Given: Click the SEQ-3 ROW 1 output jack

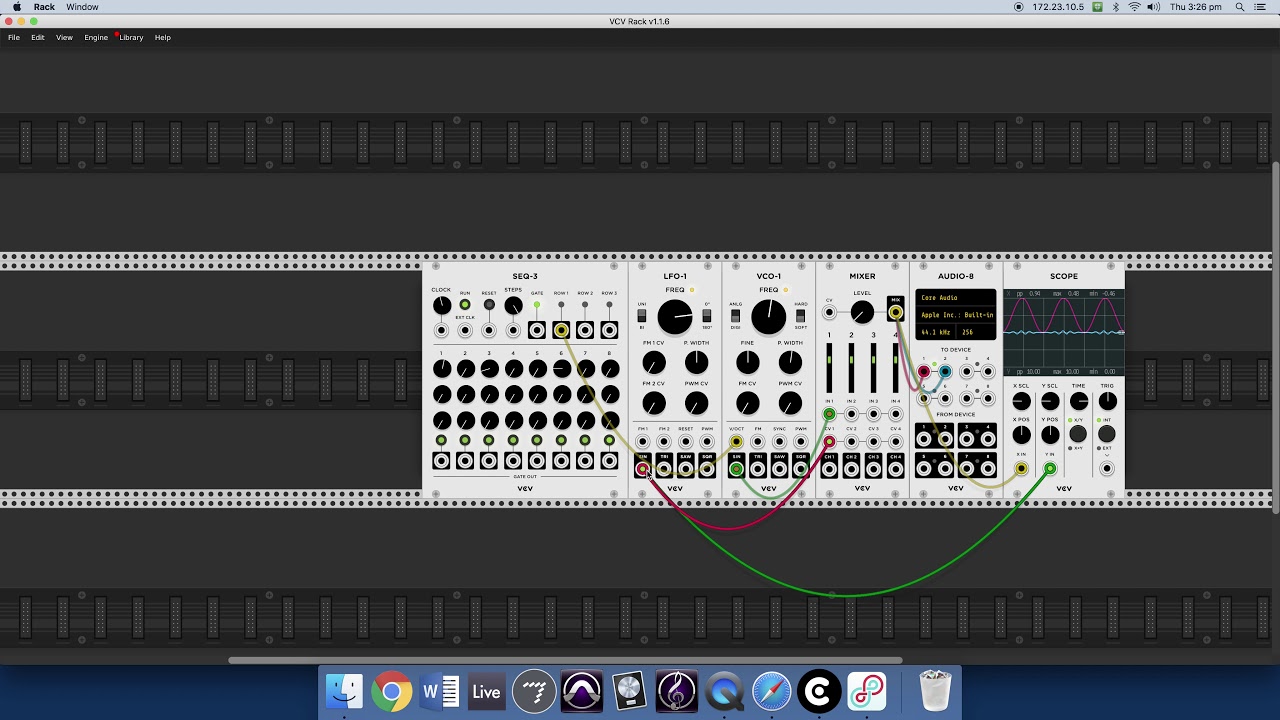Looking at the screenshot, I should (x=561, y=330).
